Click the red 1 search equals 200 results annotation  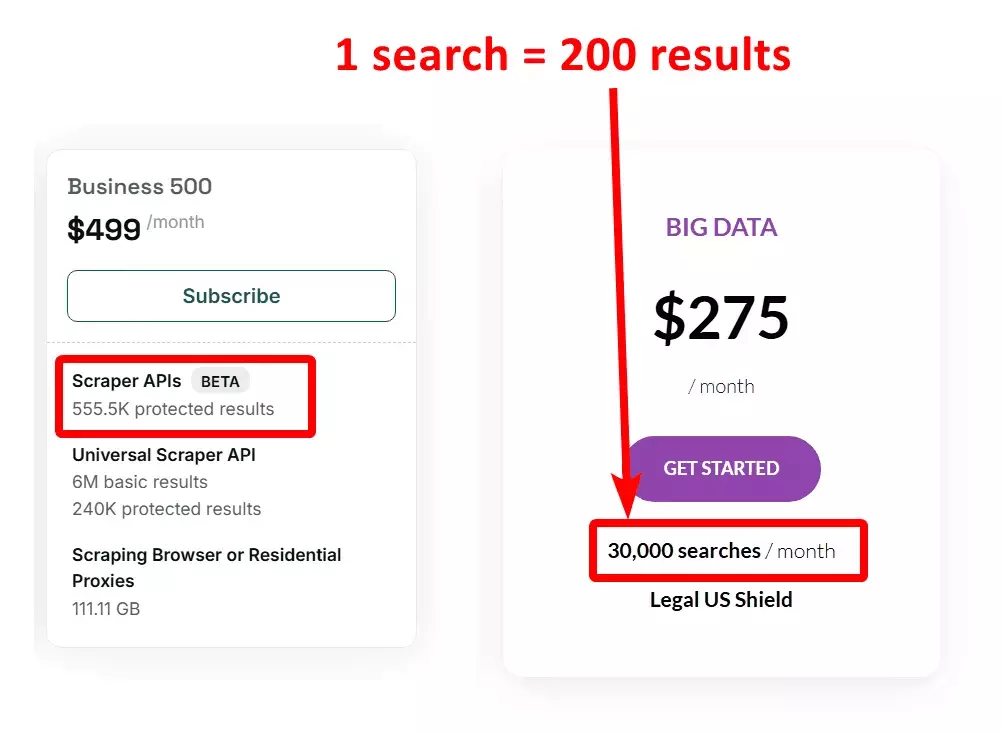563,55
